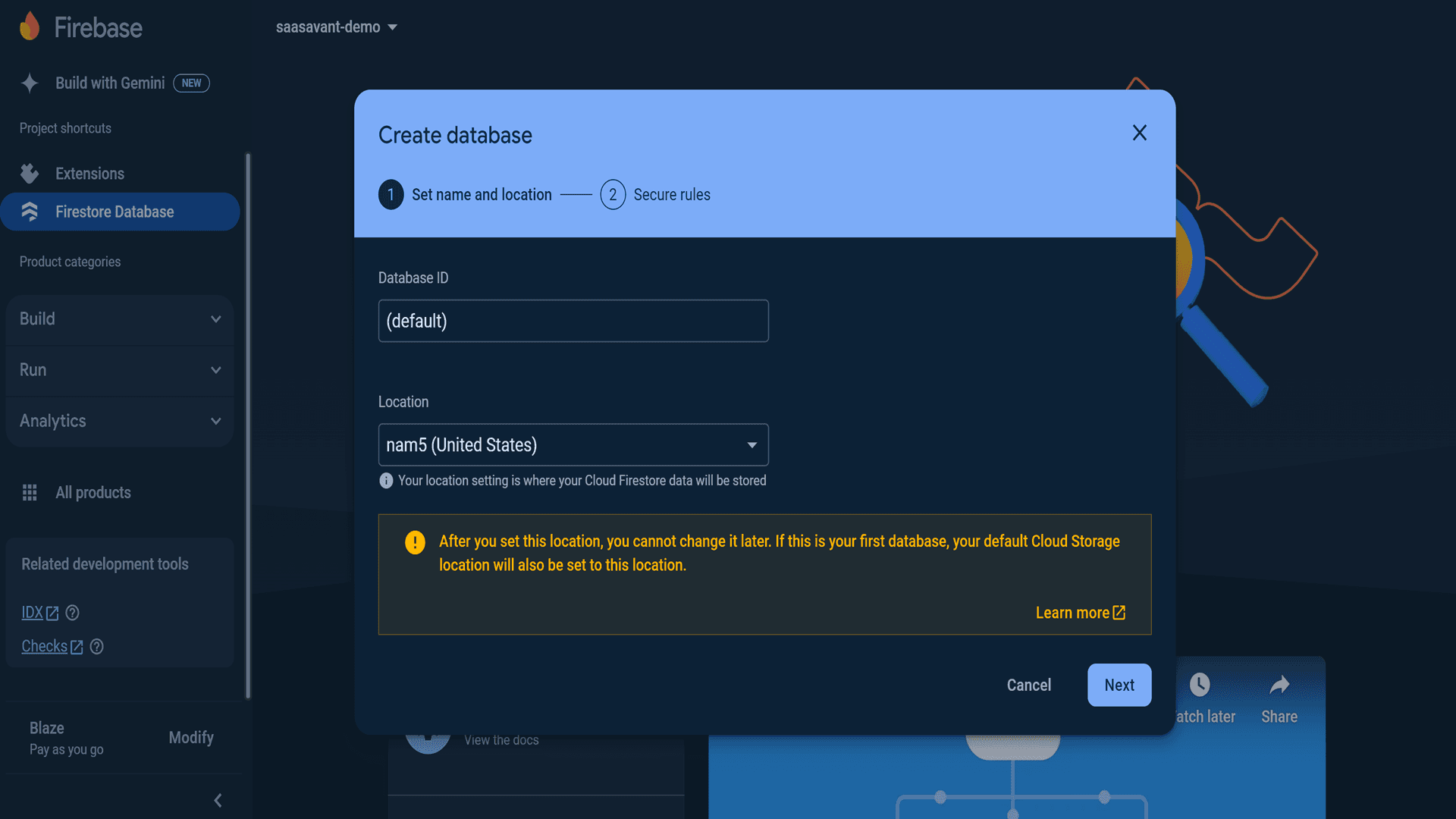1456x819 pixels.
Task: Click the Extensions sidebar icon
Action: (x=30, y=172)
